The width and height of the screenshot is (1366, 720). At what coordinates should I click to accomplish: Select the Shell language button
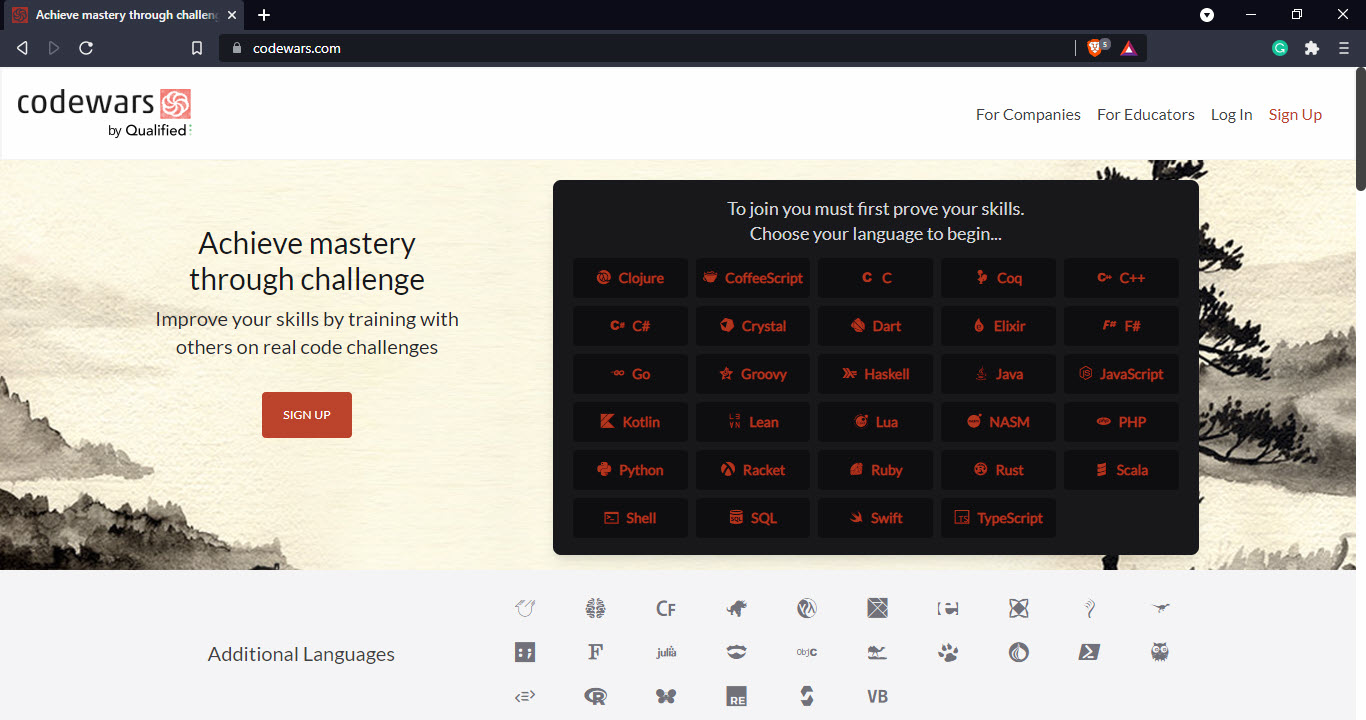click(x=630, y=518)
